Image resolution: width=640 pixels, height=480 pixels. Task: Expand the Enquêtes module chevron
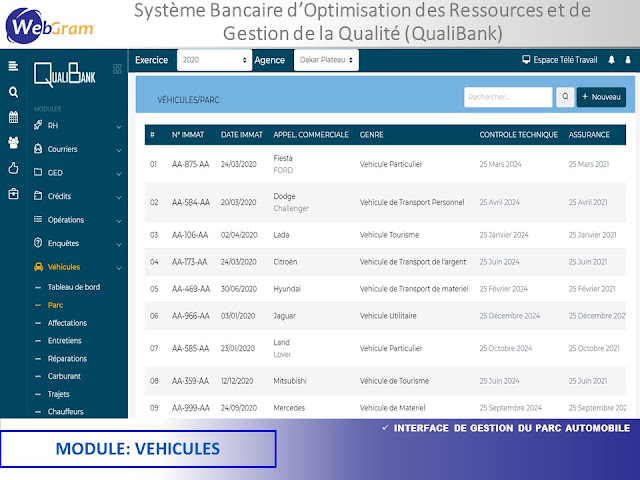pyautogui.click(x=119, y=244)
